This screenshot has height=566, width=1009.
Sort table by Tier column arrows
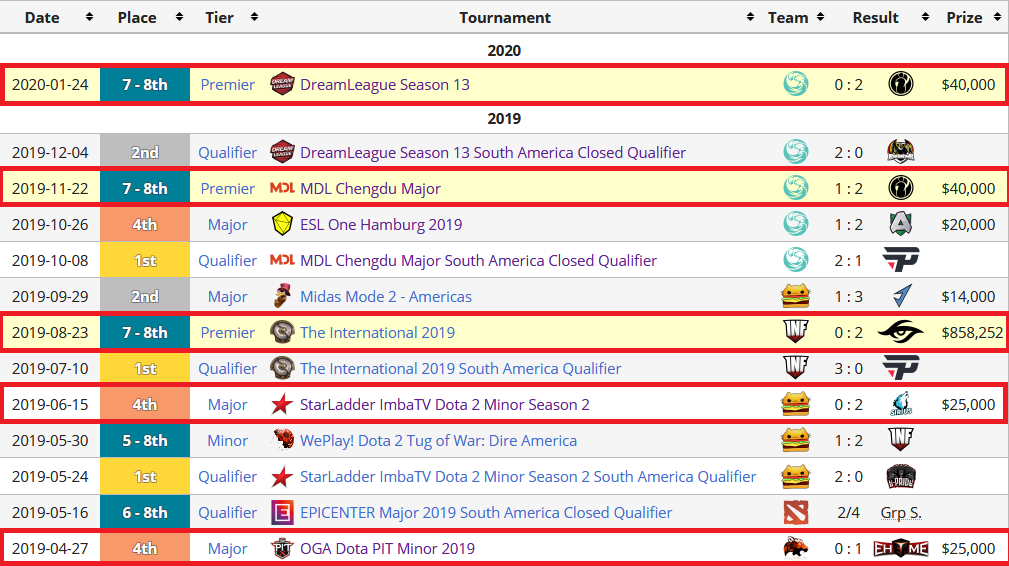pos(255,17)
